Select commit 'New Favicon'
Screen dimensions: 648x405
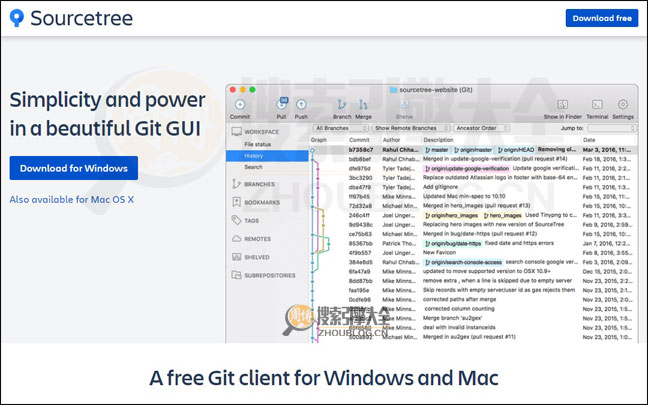pyautogui.click(x=439, y=253)
